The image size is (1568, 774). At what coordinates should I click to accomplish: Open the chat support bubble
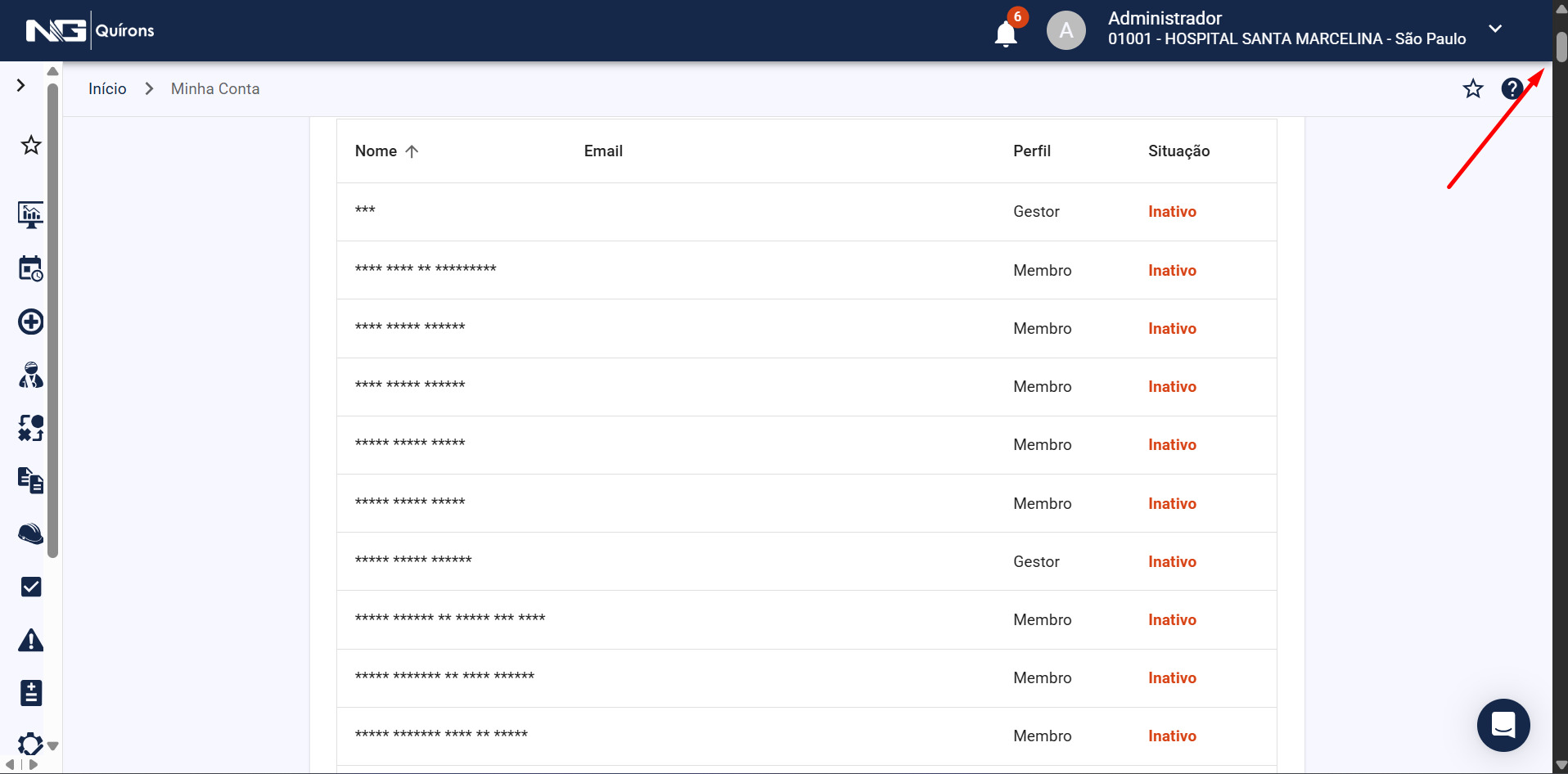(x=1503, y=725)
